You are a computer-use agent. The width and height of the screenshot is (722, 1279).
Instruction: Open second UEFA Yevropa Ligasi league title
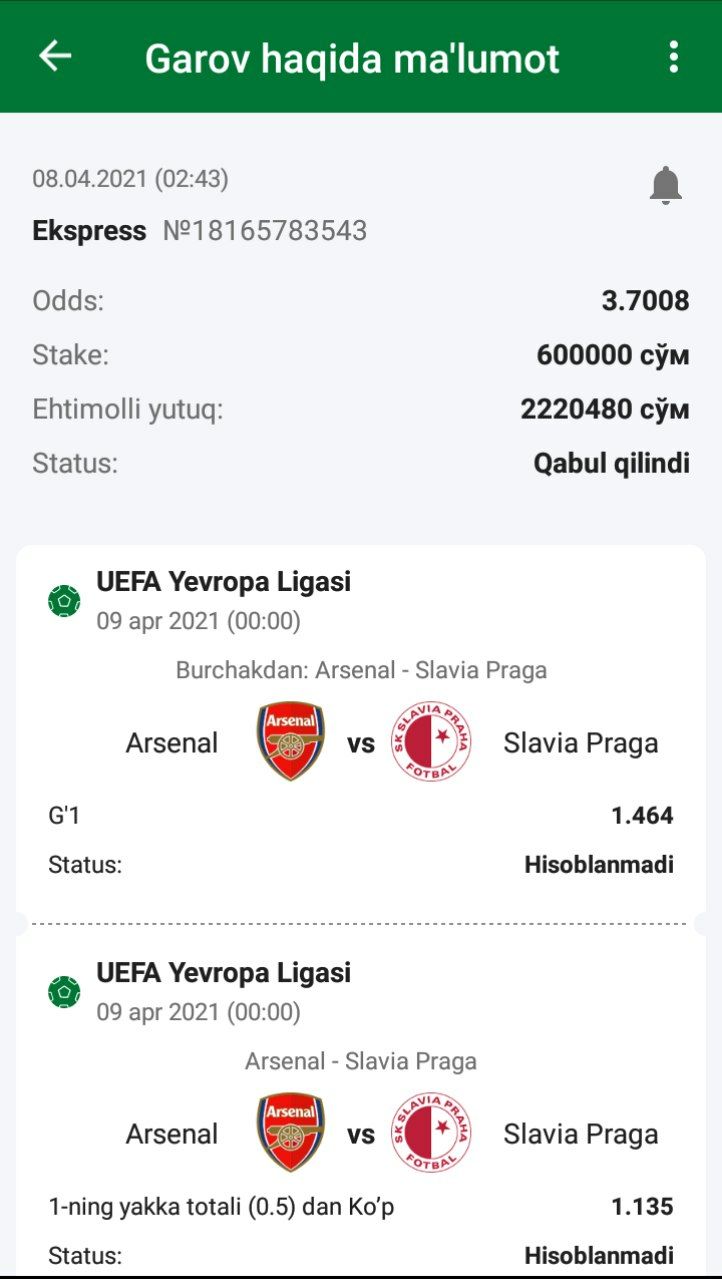click(224, 972)
